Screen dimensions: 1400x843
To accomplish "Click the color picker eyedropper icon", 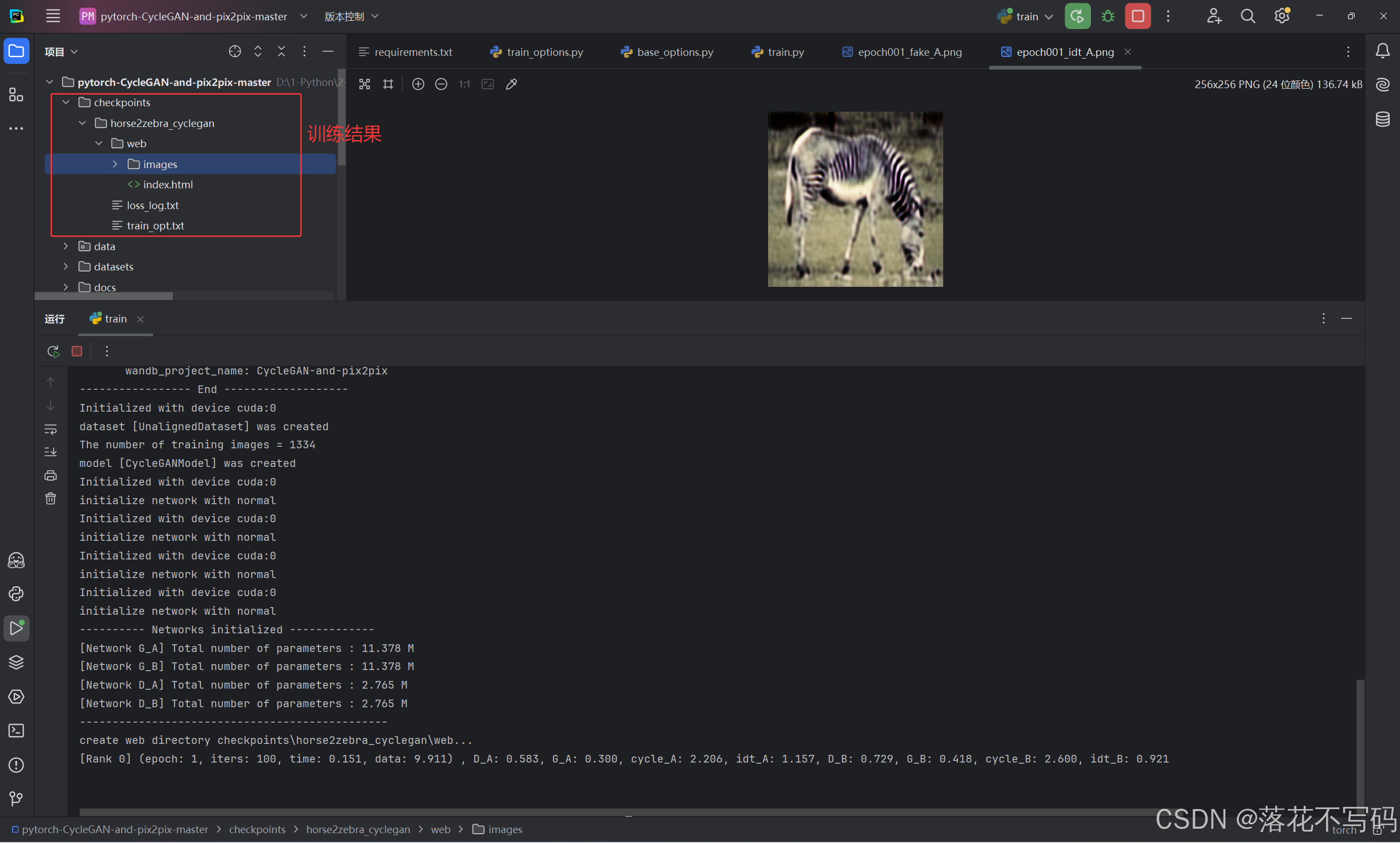I will click(511, 84).
